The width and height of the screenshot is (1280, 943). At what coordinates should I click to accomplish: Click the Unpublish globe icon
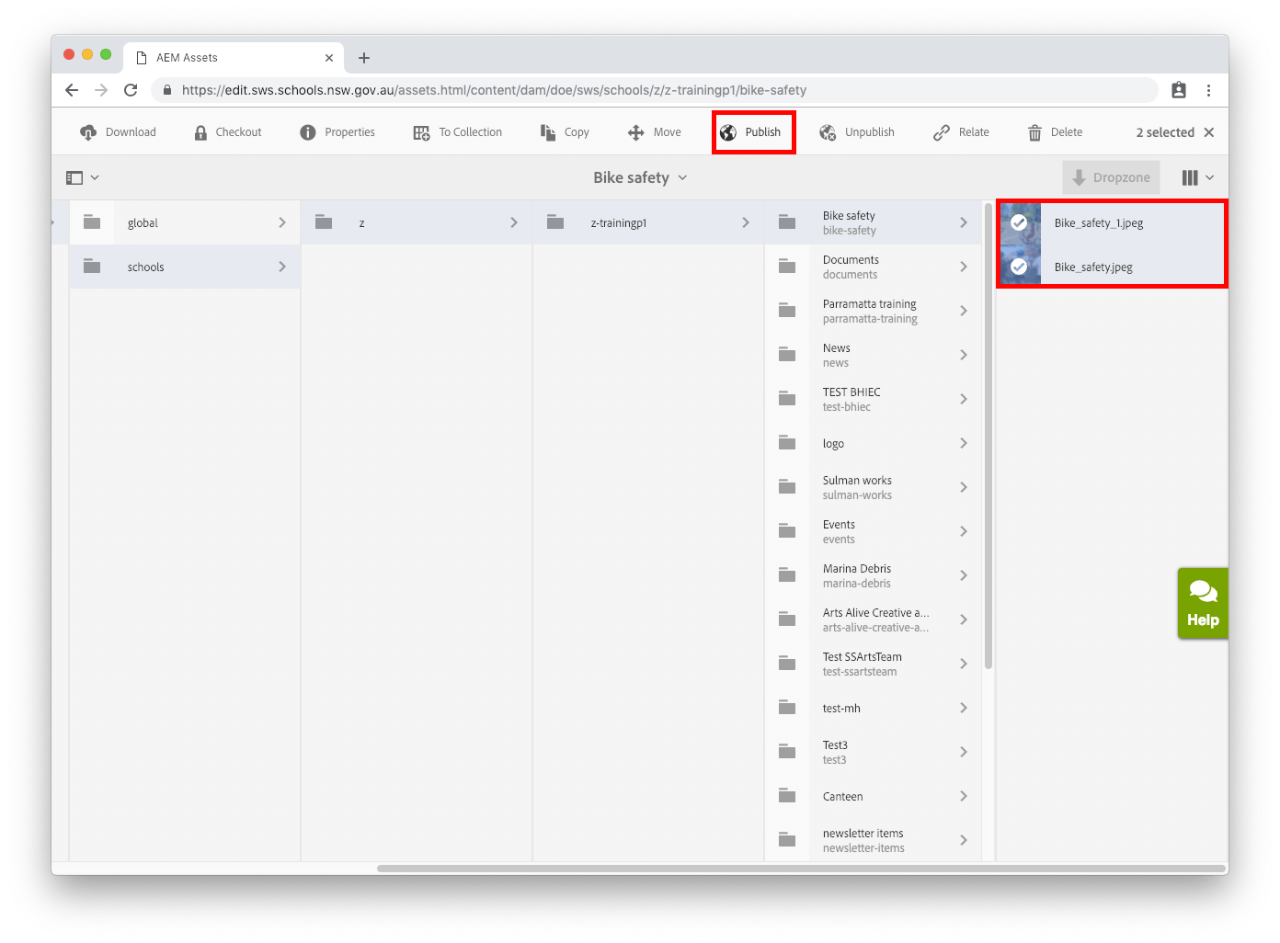[x=828, y=132]
